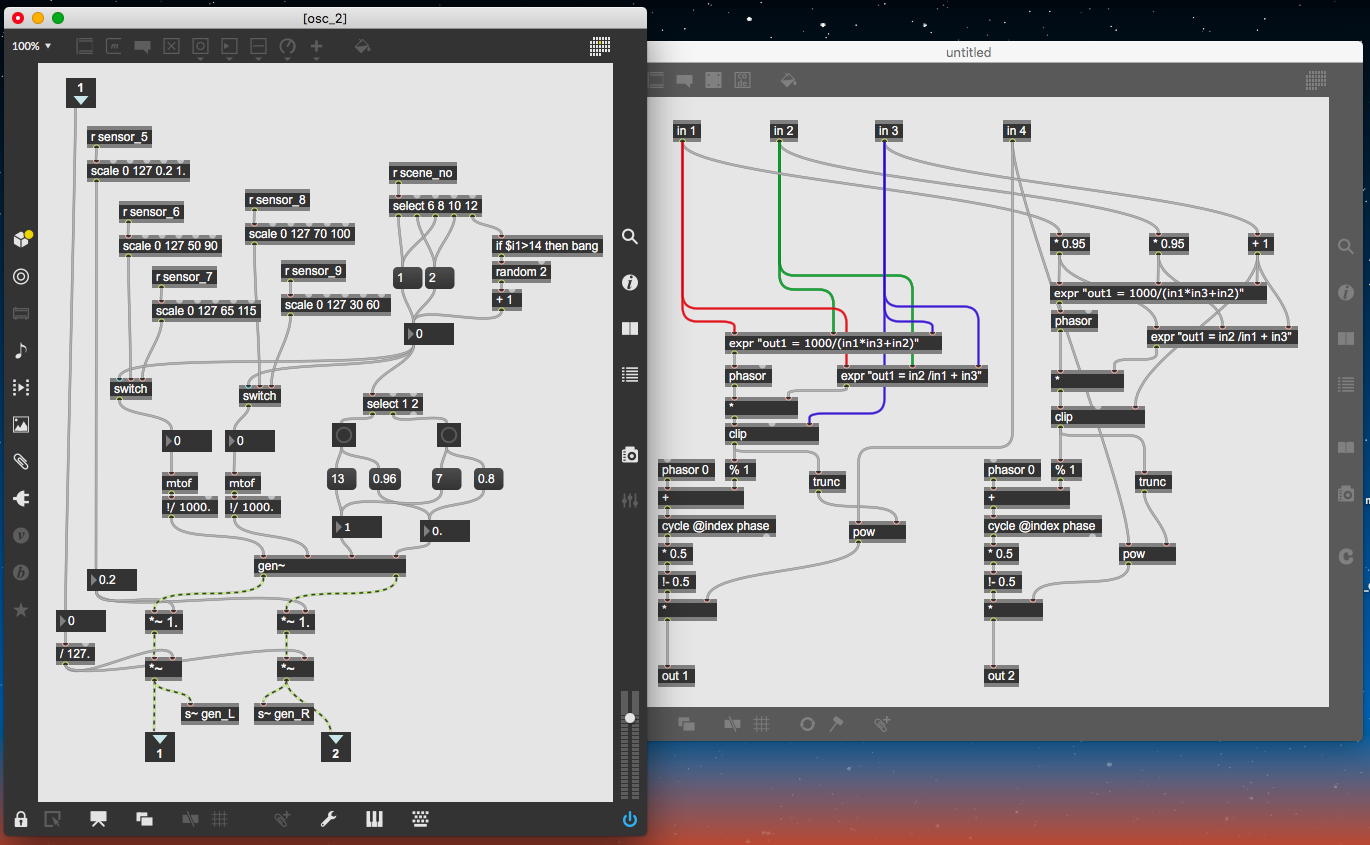Open the wrench debug tools icon
Image resolution: width=1370 pixels, height=845 pixels.
tap(328, 819)
